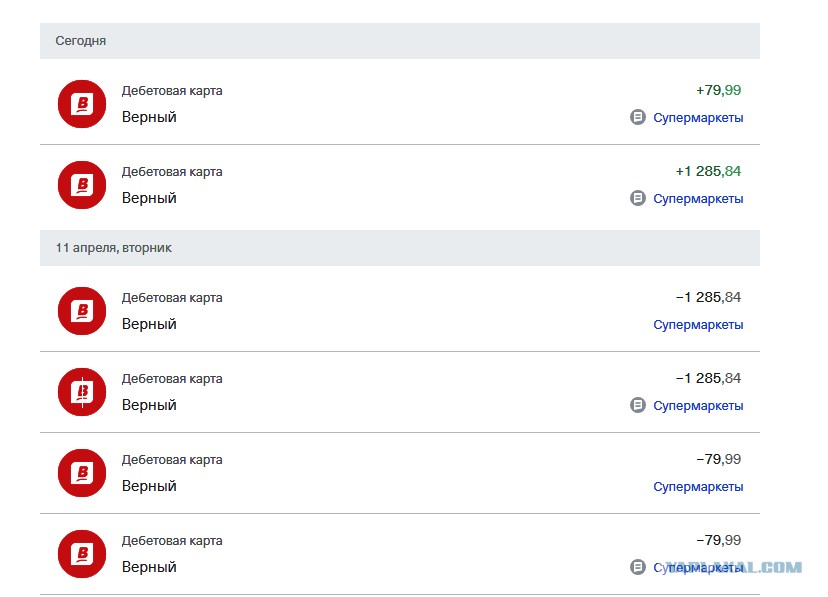Screen dimensions: 828x597
Task: Open the comment icon beside today's +79,99 Супермаркеты
Action: point(637,117)
